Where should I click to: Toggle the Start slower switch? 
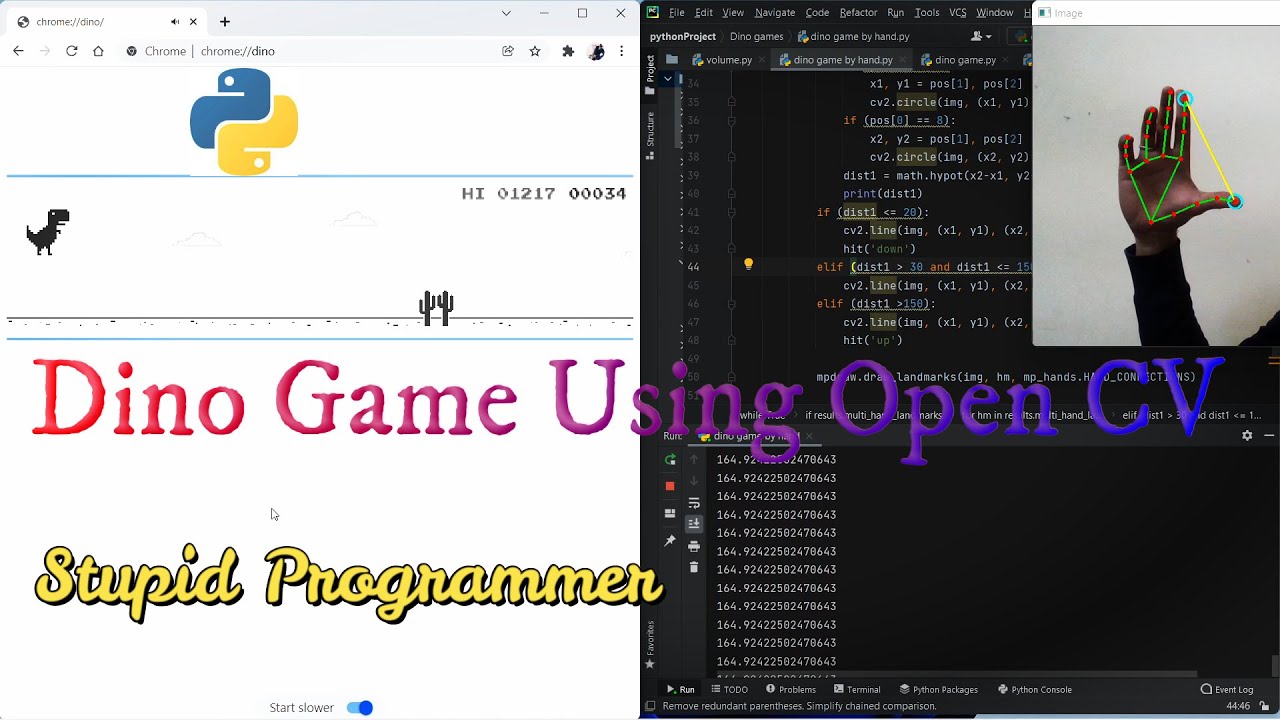point(359,708)
